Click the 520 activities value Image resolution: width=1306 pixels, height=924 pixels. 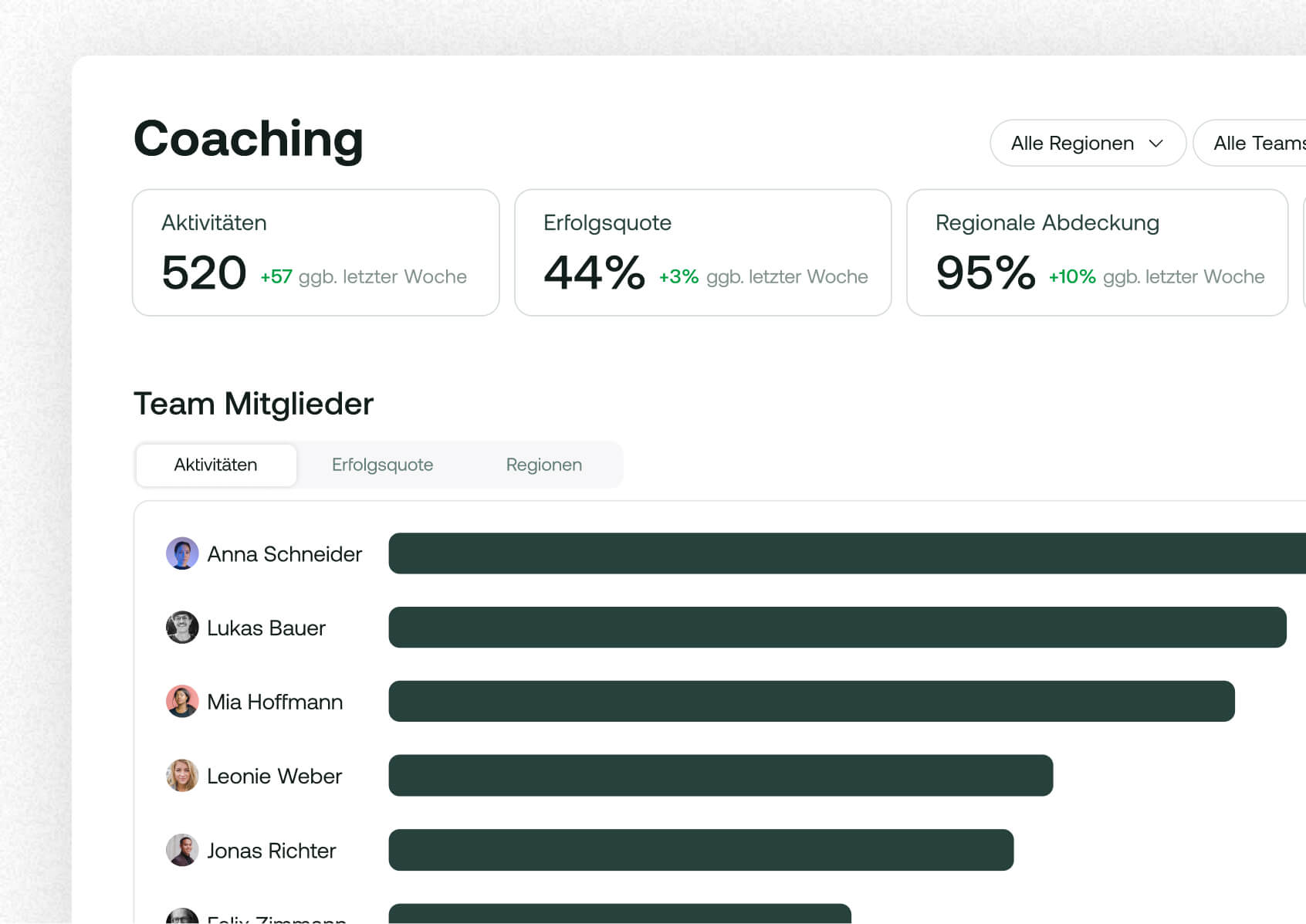204,273
